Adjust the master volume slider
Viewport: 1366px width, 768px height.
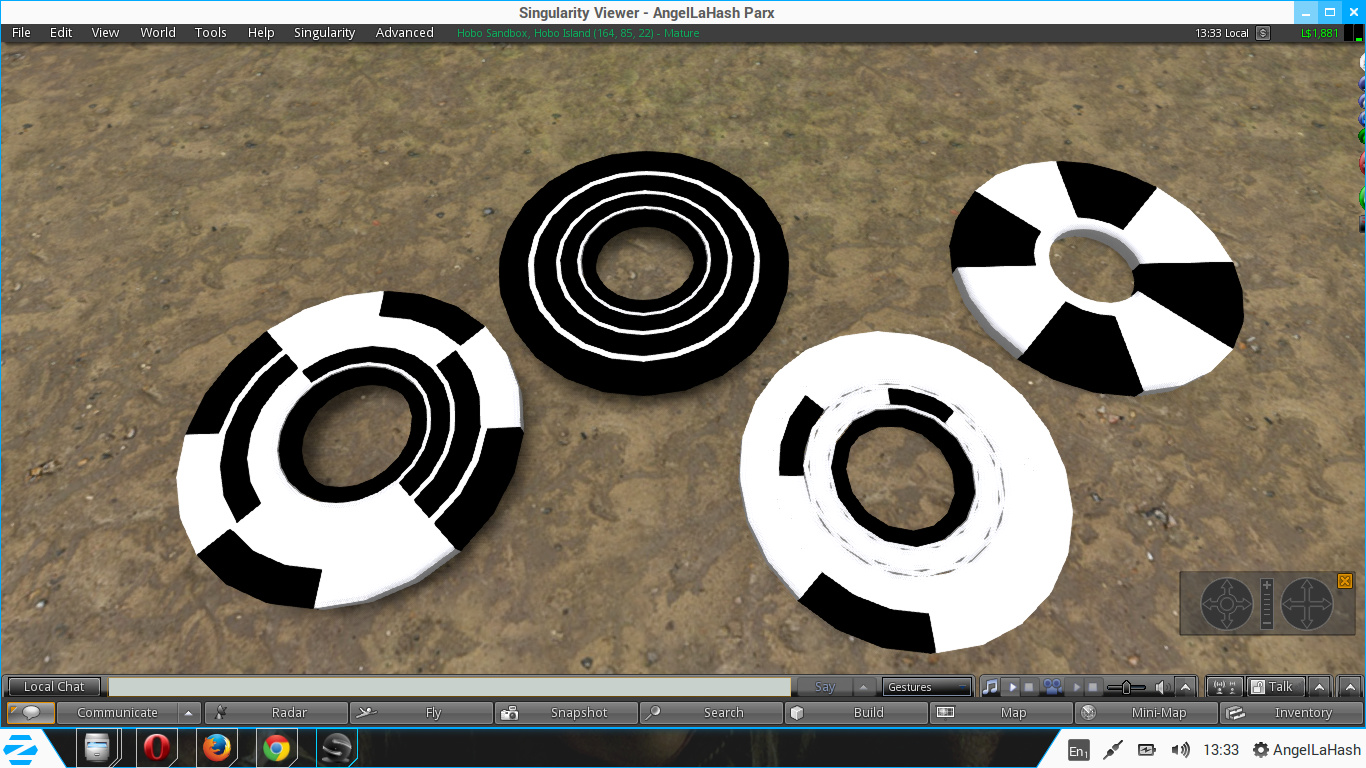coord(1127,687)
